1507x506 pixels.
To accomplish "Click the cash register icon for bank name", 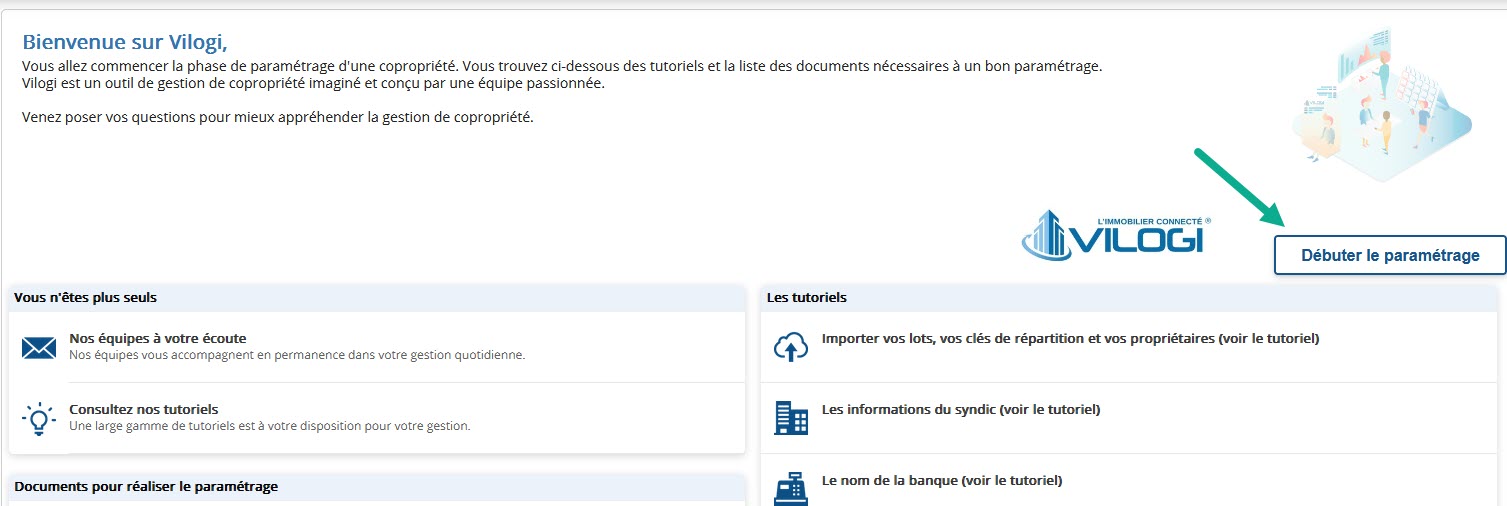I will click(791, 488).
